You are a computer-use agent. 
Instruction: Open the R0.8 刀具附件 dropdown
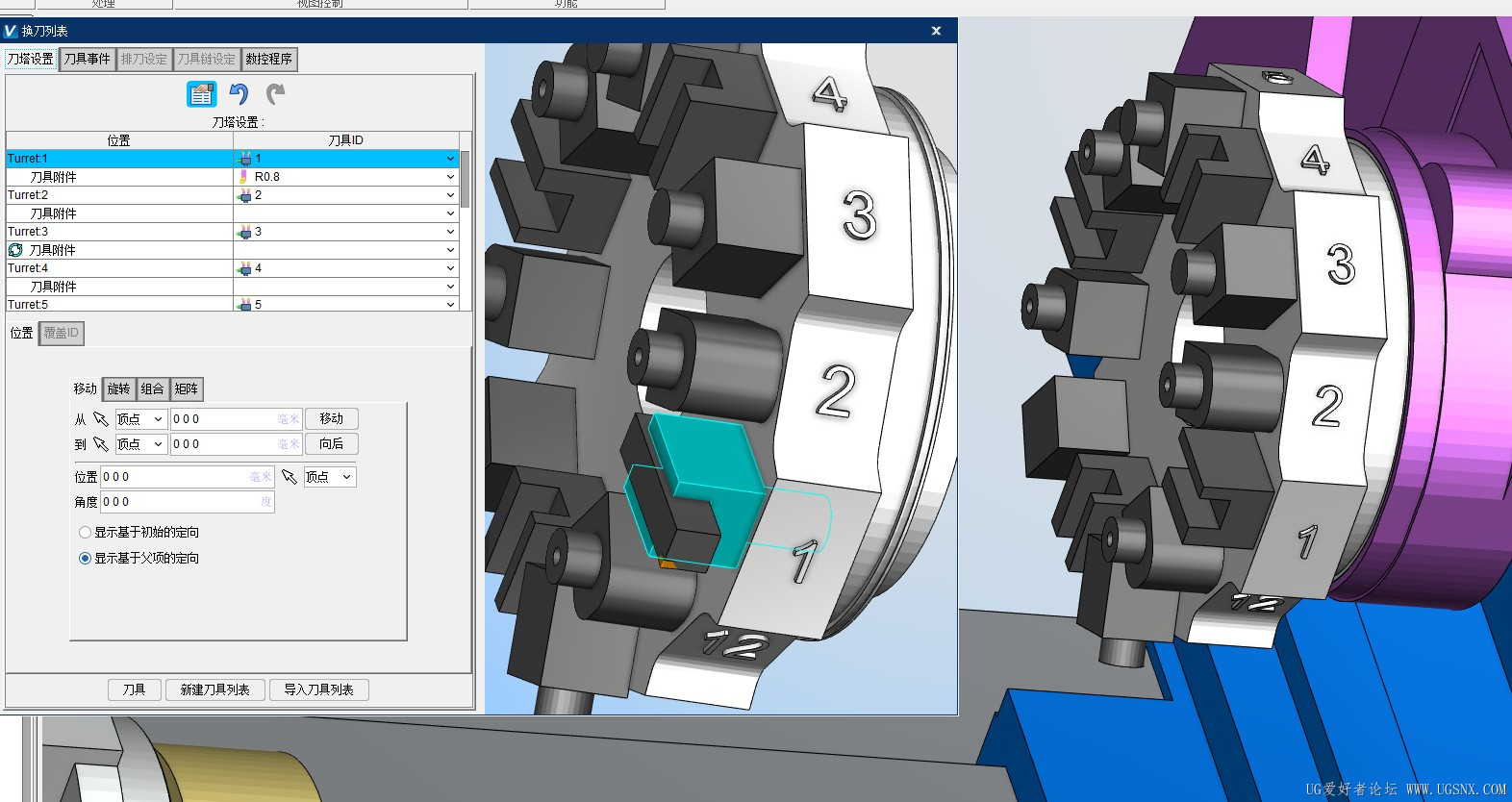pyautogui.click(x=450, y=177)
